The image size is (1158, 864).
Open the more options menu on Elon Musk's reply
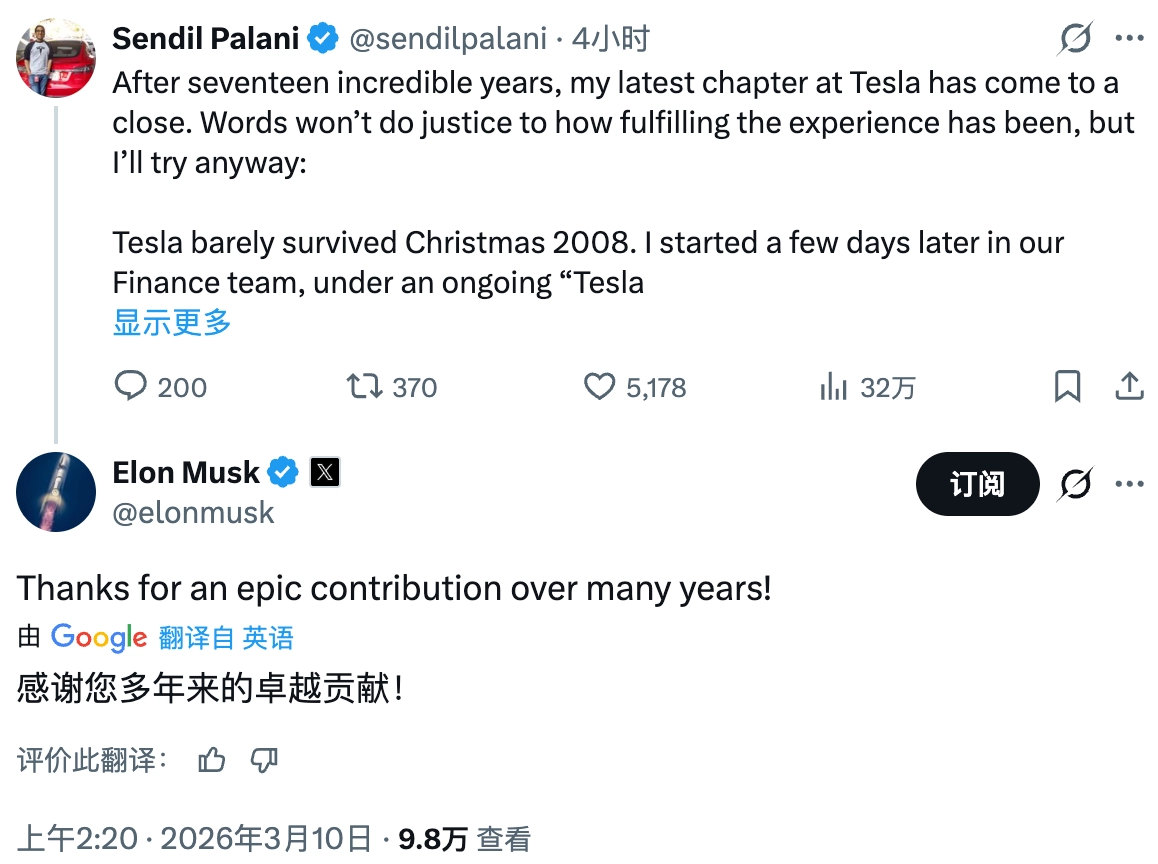click(1130, 484)
